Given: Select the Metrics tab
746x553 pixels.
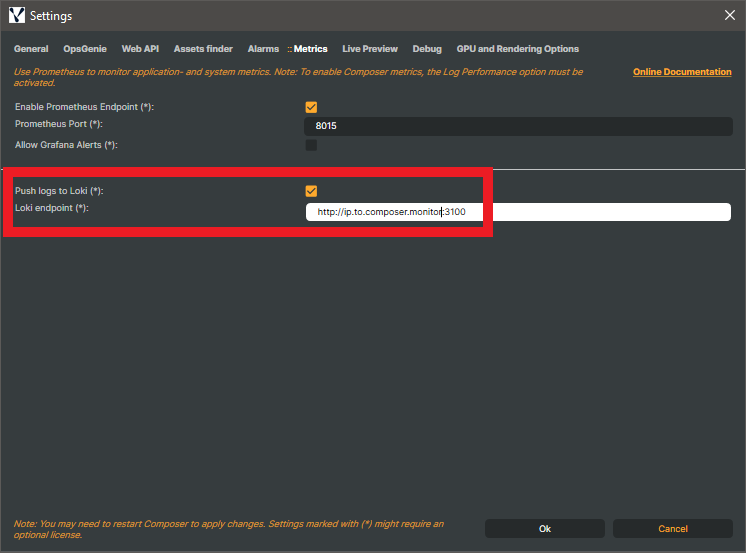Looking at the screenshot, I should tap(310, 49).
